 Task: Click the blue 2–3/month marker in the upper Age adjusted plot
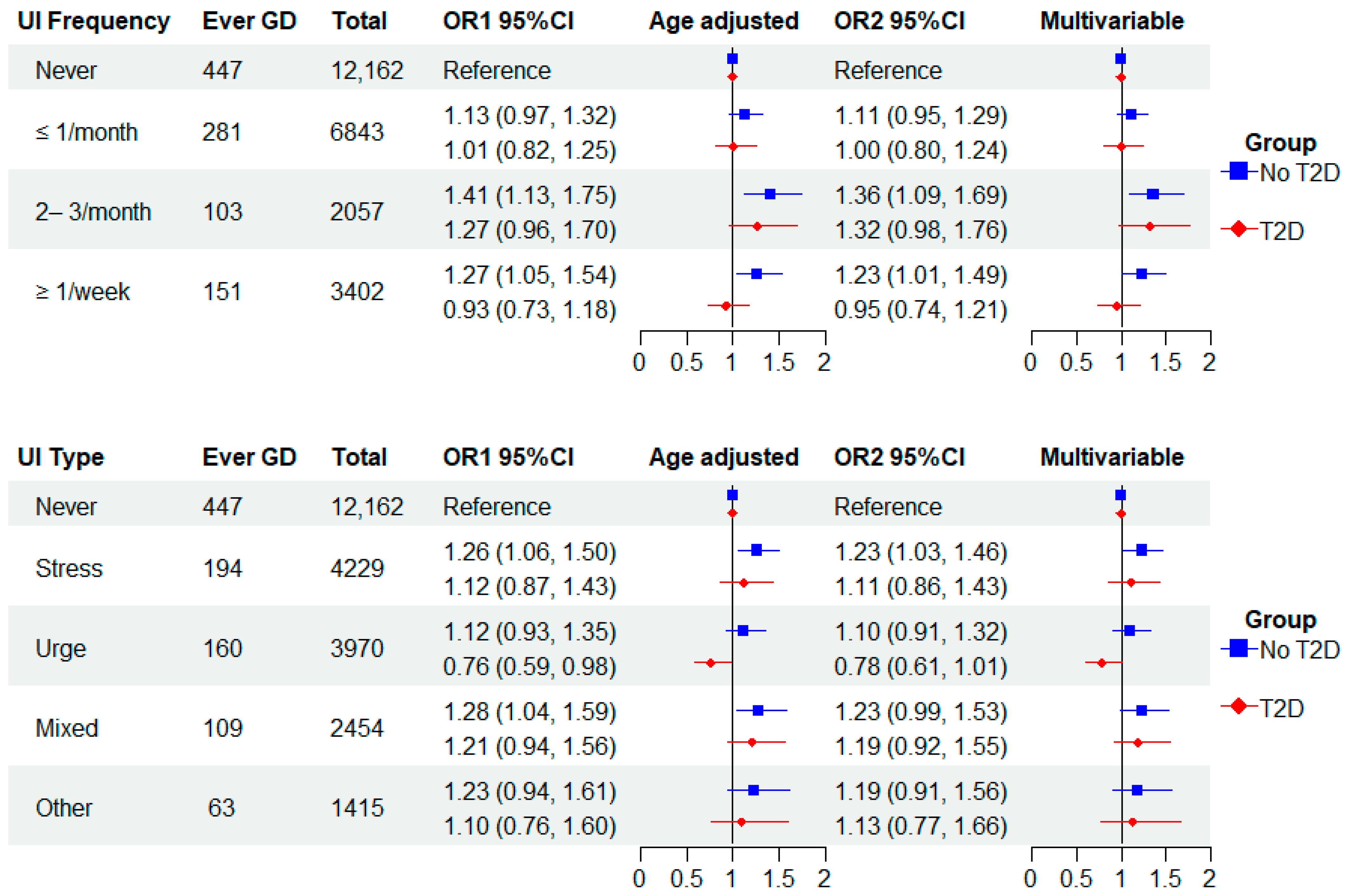[x=770, y=194]
